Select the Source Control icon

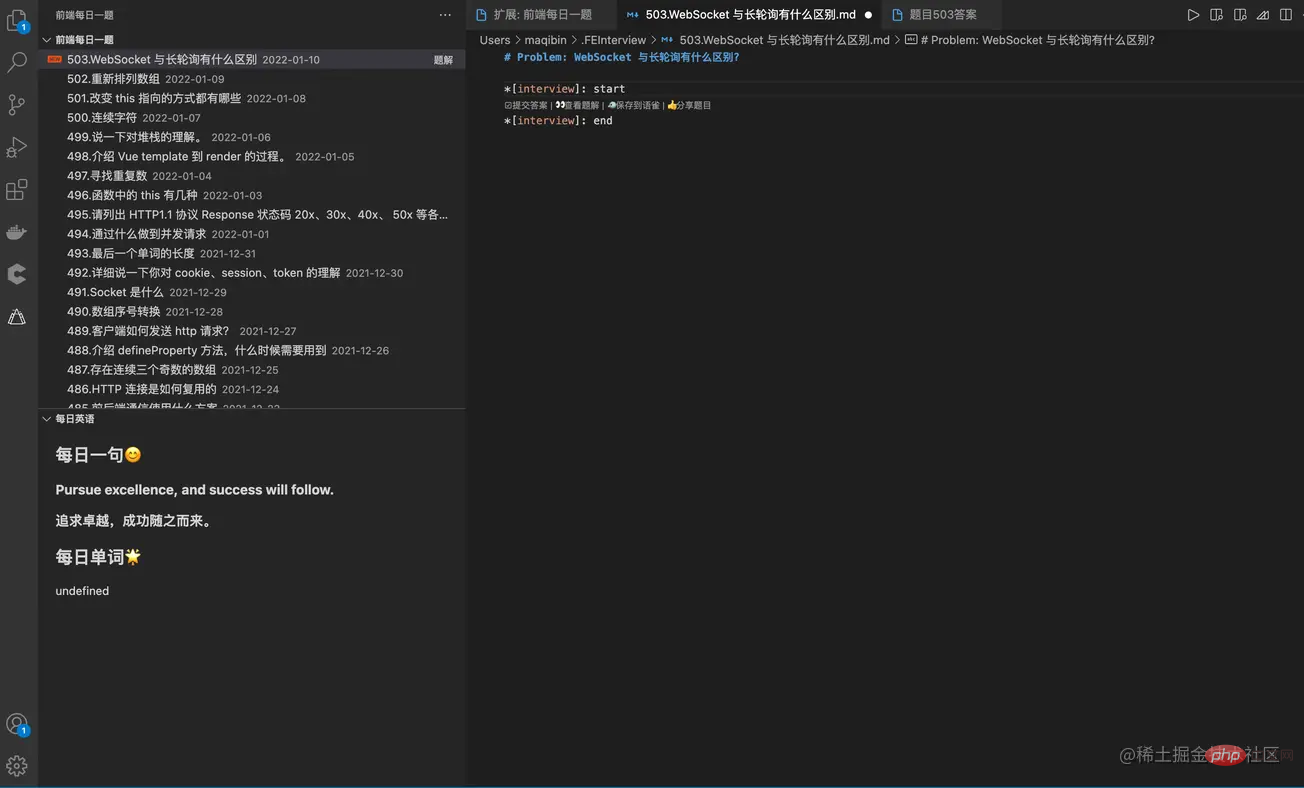pyautogui.click(x=16, y=105)
